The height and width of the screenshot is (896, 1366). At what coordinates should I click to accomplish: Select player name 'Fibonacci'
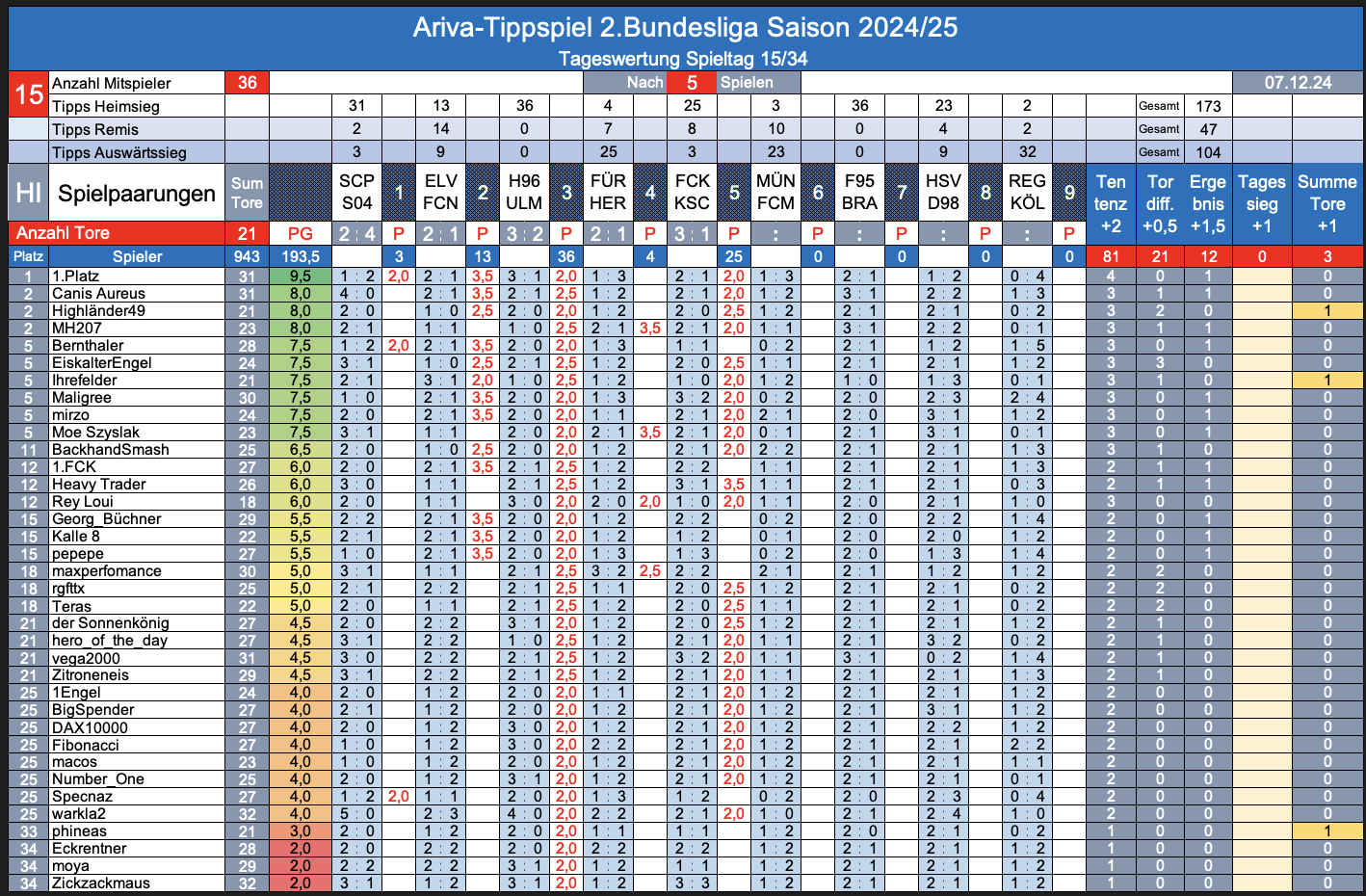click(x=86, y=745)
